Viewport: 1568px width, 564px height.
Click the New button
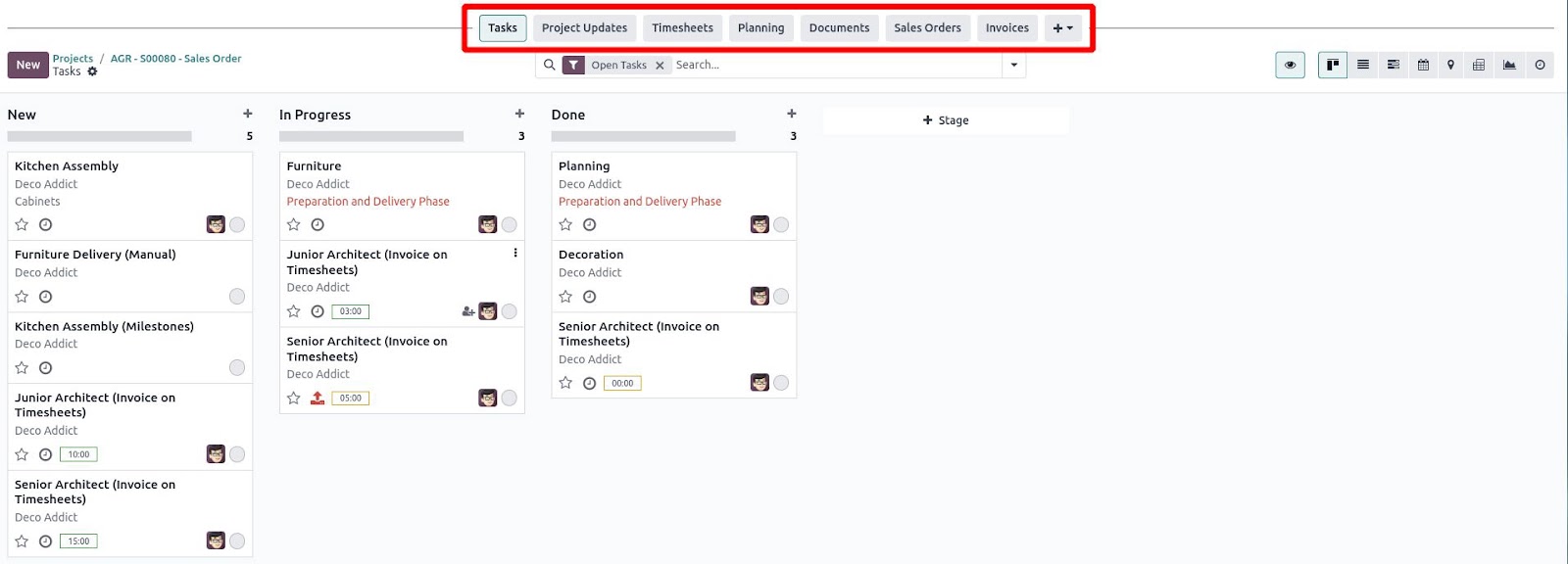point(27,66)
